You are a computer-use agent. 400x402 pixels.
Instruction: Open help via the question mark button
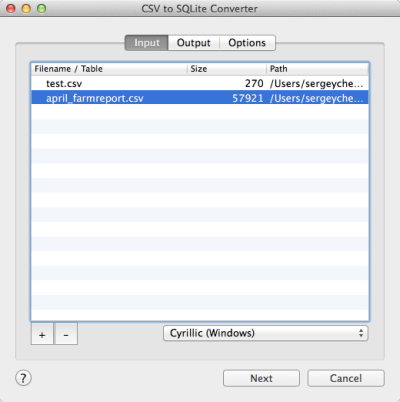click(x=23, y=378)
